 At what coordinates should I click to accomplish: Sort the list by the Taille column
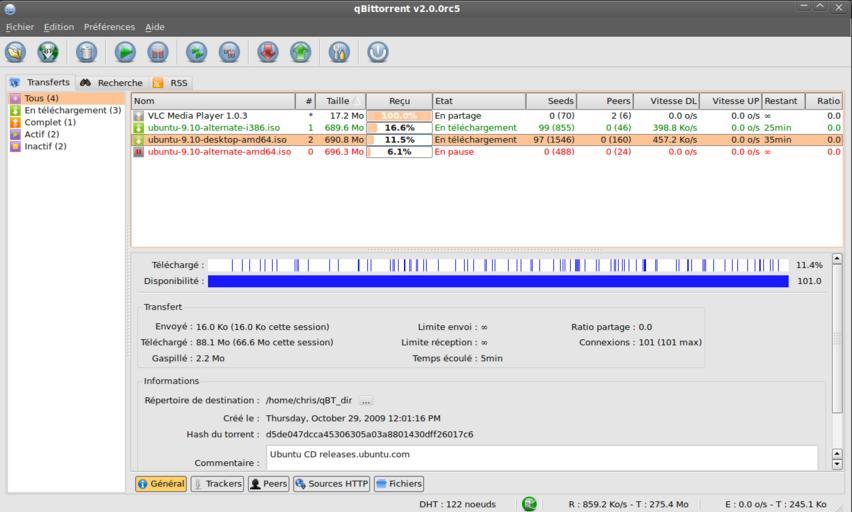(x=338, y=101)
